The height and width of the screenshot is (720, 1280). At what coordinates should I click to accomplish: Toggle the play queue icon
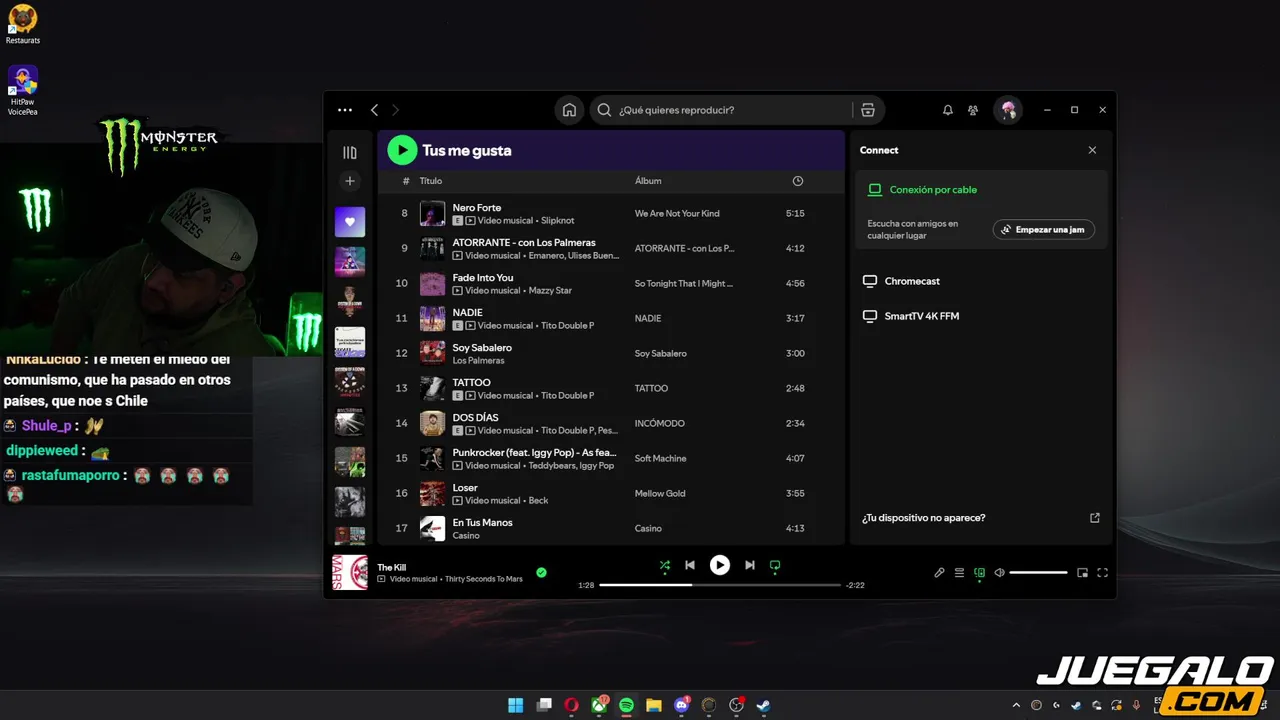[x=959, y=573]
